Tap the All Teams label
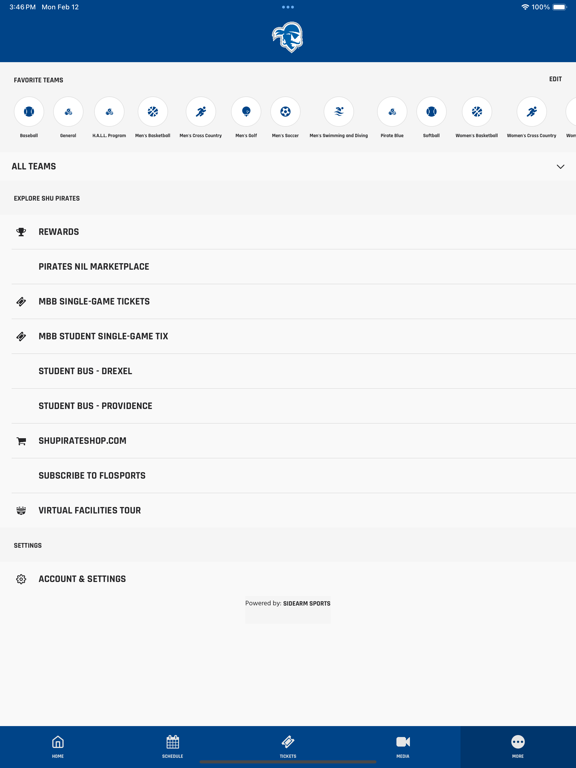 point(34,167)
